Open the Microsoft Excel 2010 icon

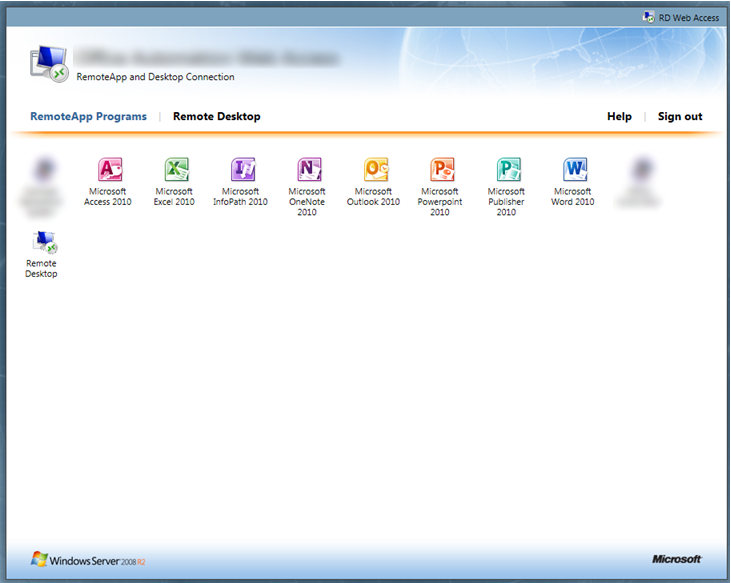[x=176, y=169]
